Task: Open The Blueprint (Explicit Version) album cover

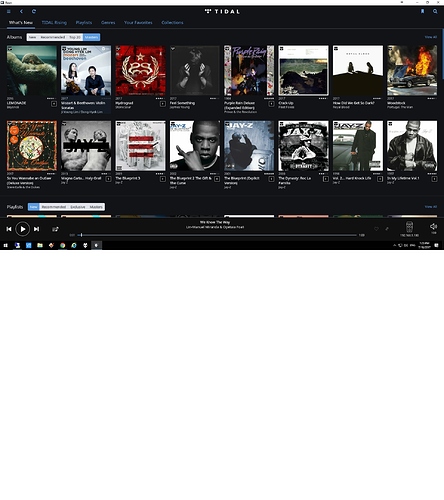Action: [249, 146]
